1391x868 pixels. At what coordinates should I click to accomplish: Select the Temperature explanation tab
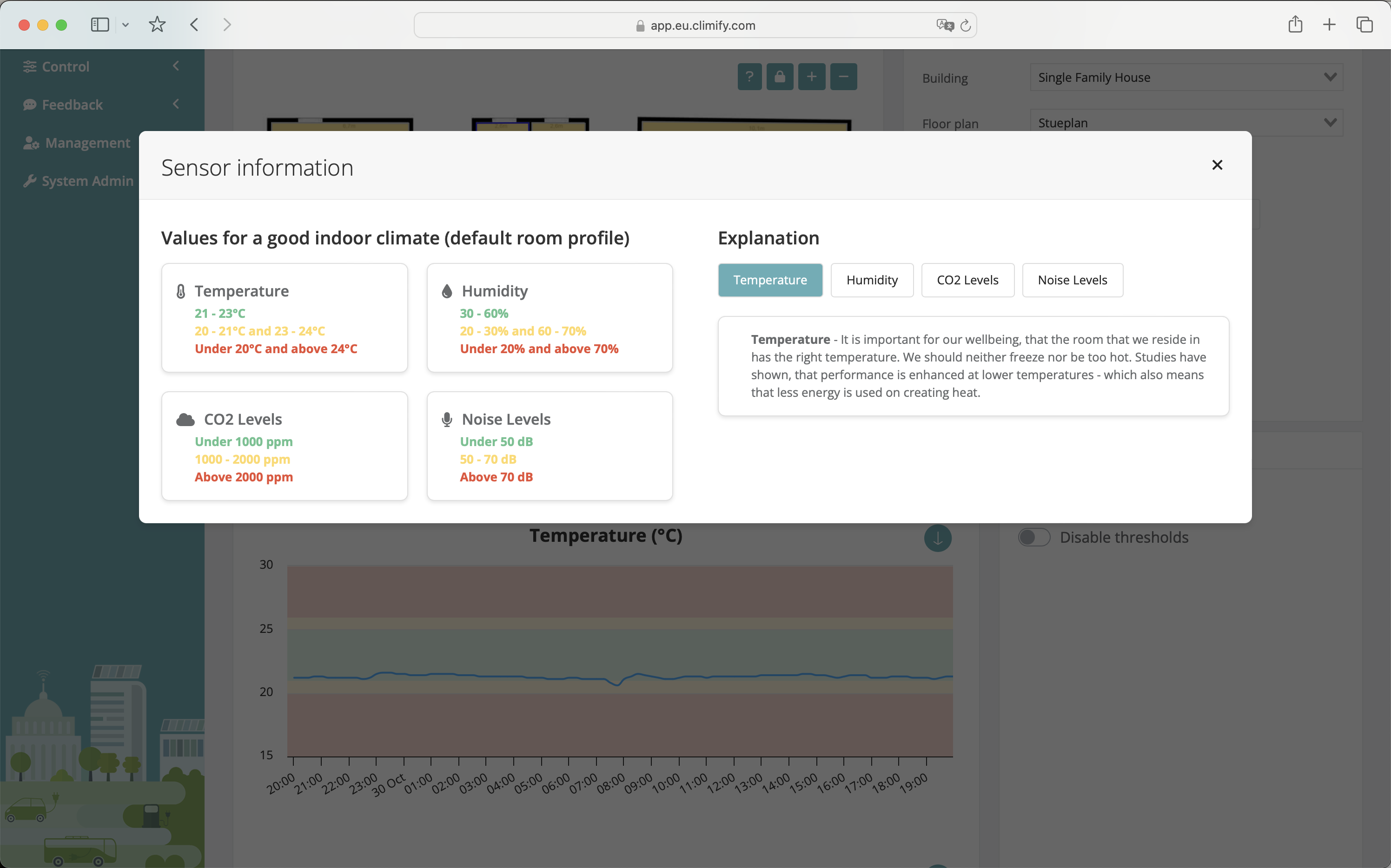tap(770, 280)
